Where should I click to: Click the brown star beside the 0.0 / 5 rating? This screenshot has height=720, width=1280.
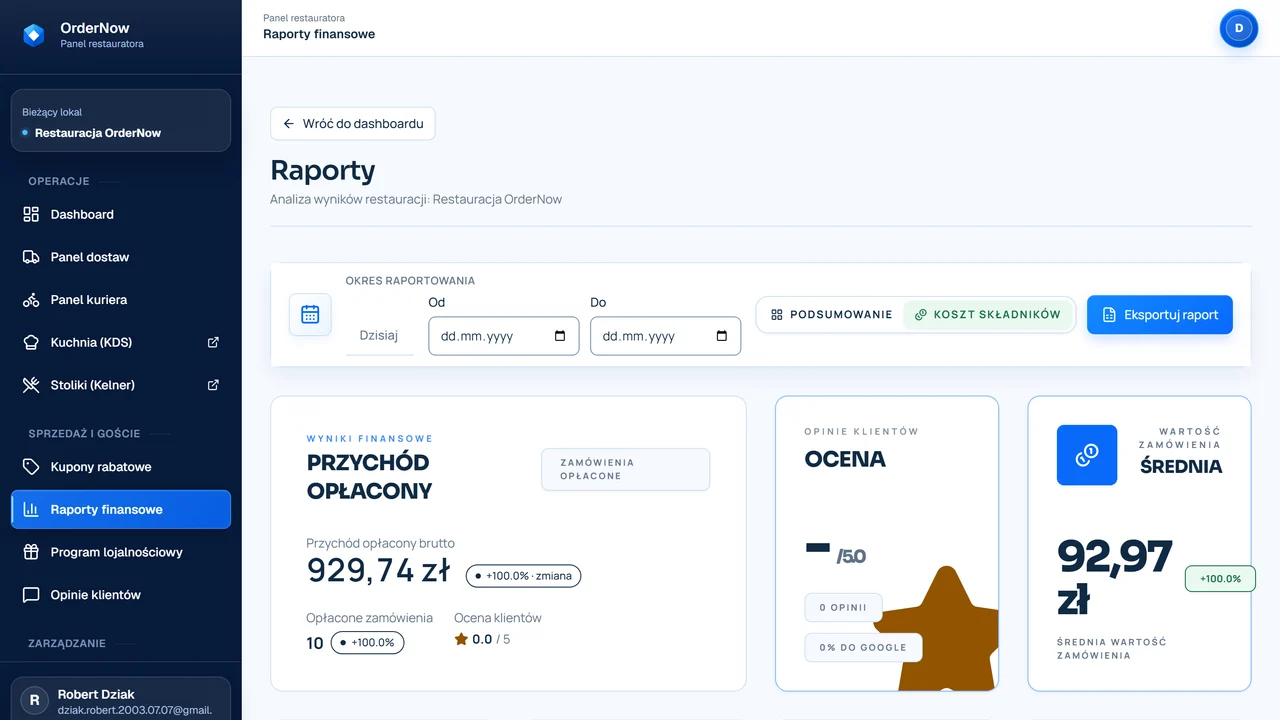(461, 639)
